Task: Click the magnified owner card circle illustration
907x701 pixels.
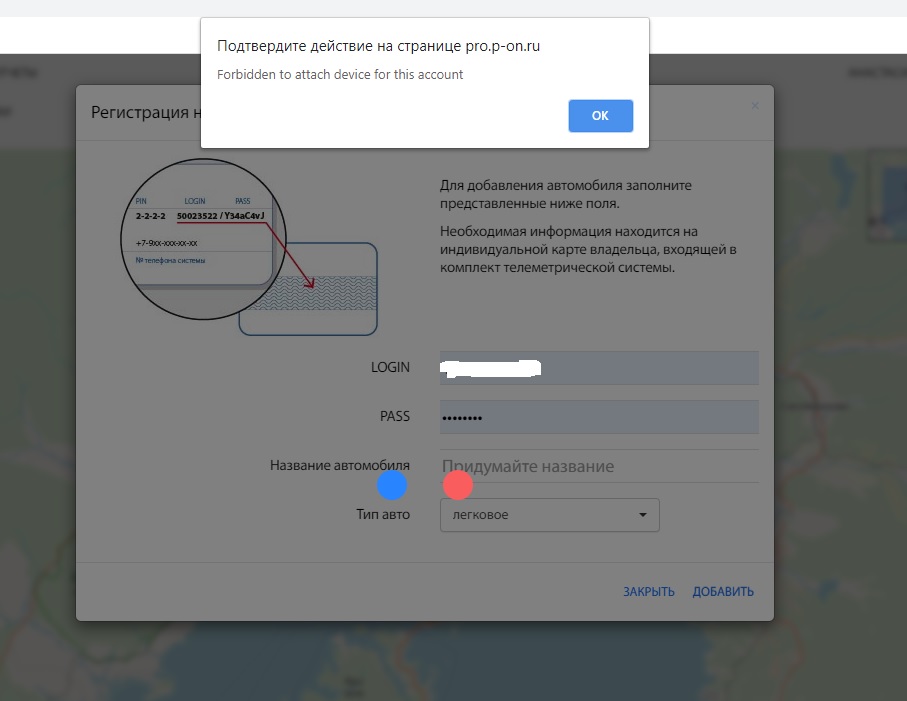Action: pyautogui.click(x=203, y=240)
